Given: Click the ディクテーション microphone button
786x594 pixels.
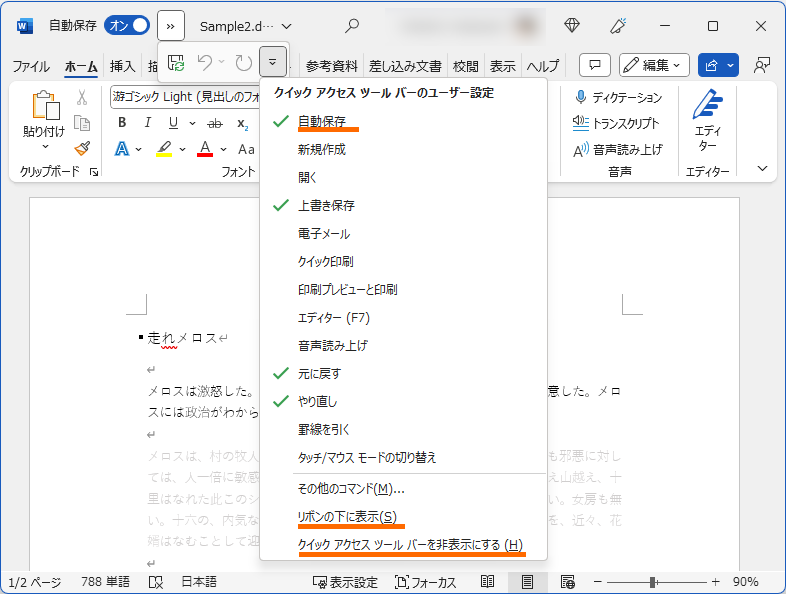Looking at the screenshot, I should 618,97.
